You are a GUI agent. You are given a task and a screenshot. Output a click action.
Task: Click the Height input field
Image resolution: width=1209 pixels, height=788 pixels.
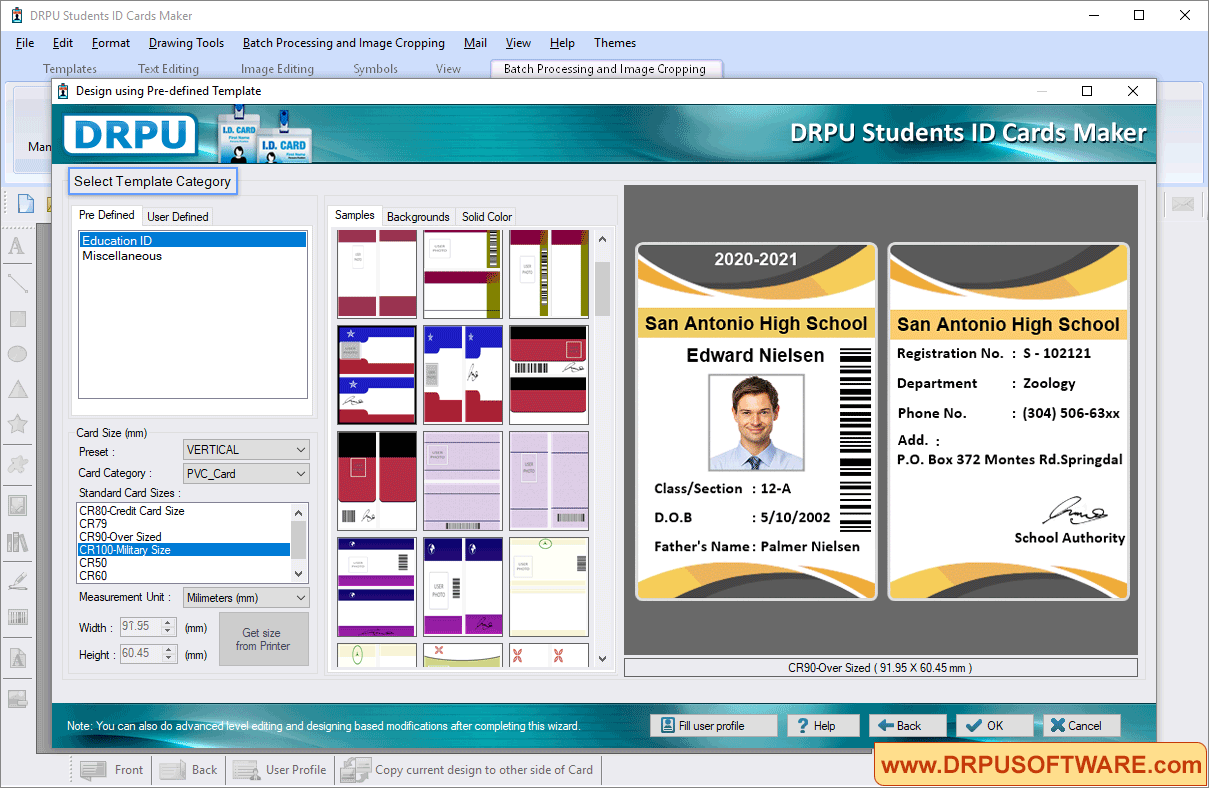pyautogui.click(x=140, y=654)
